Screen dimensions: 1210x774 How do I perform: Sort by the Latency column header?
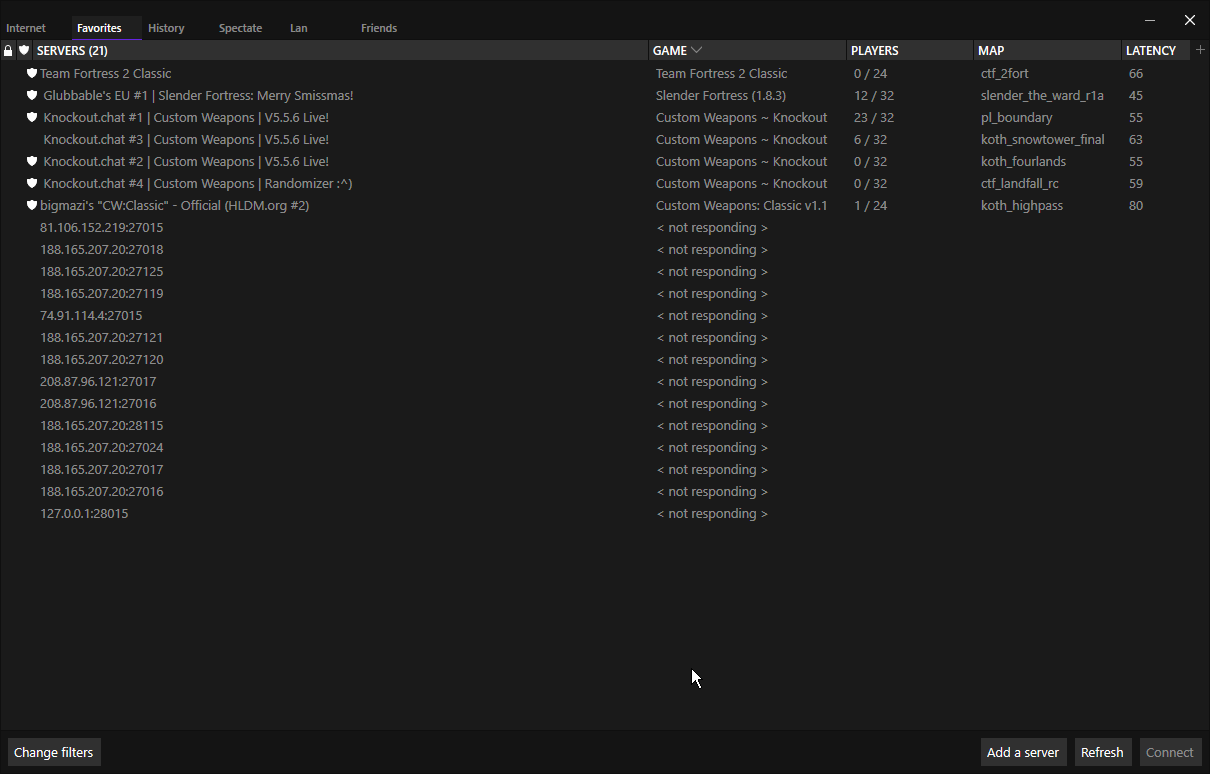(1156, 50)
